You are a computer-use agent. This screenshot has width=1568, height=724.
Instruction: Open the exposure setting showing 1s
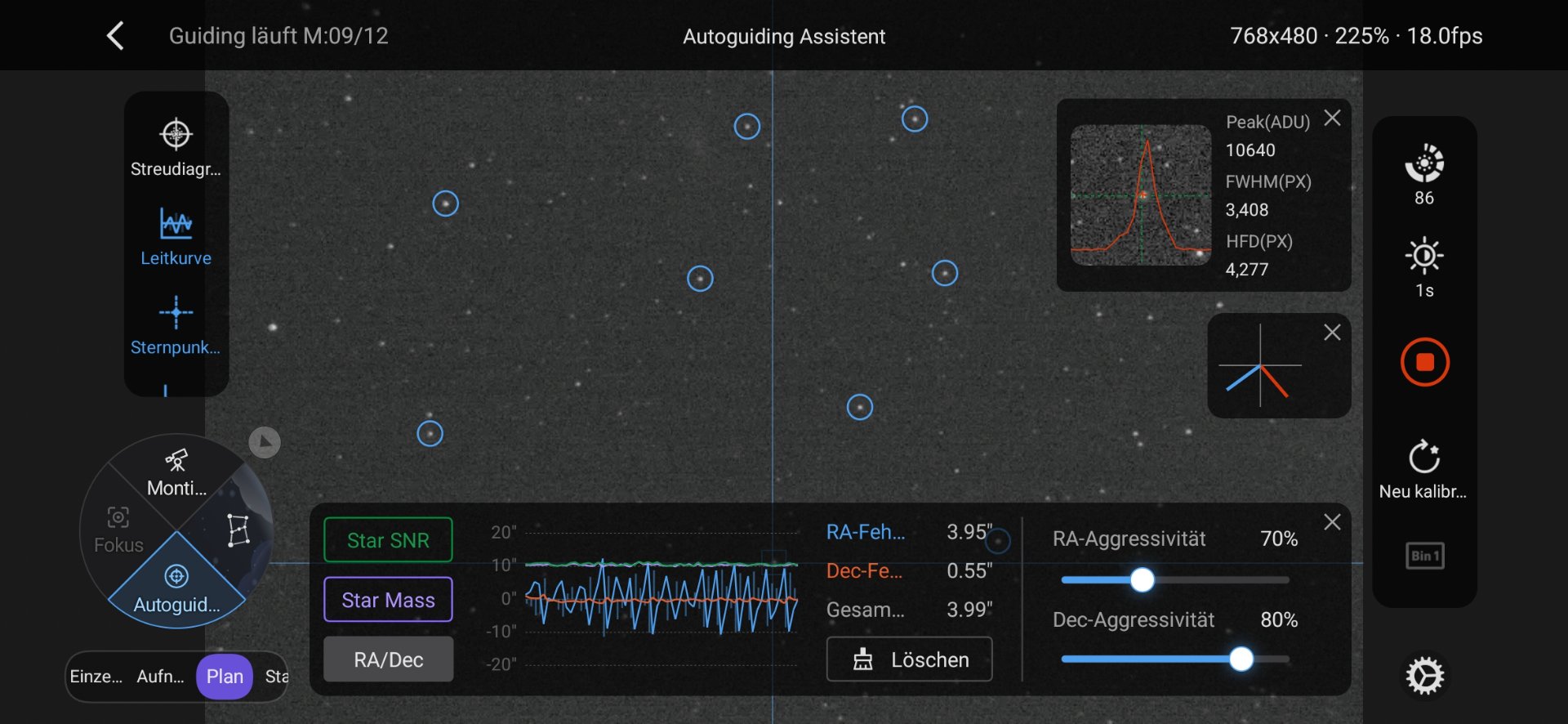pos(1424,267)
